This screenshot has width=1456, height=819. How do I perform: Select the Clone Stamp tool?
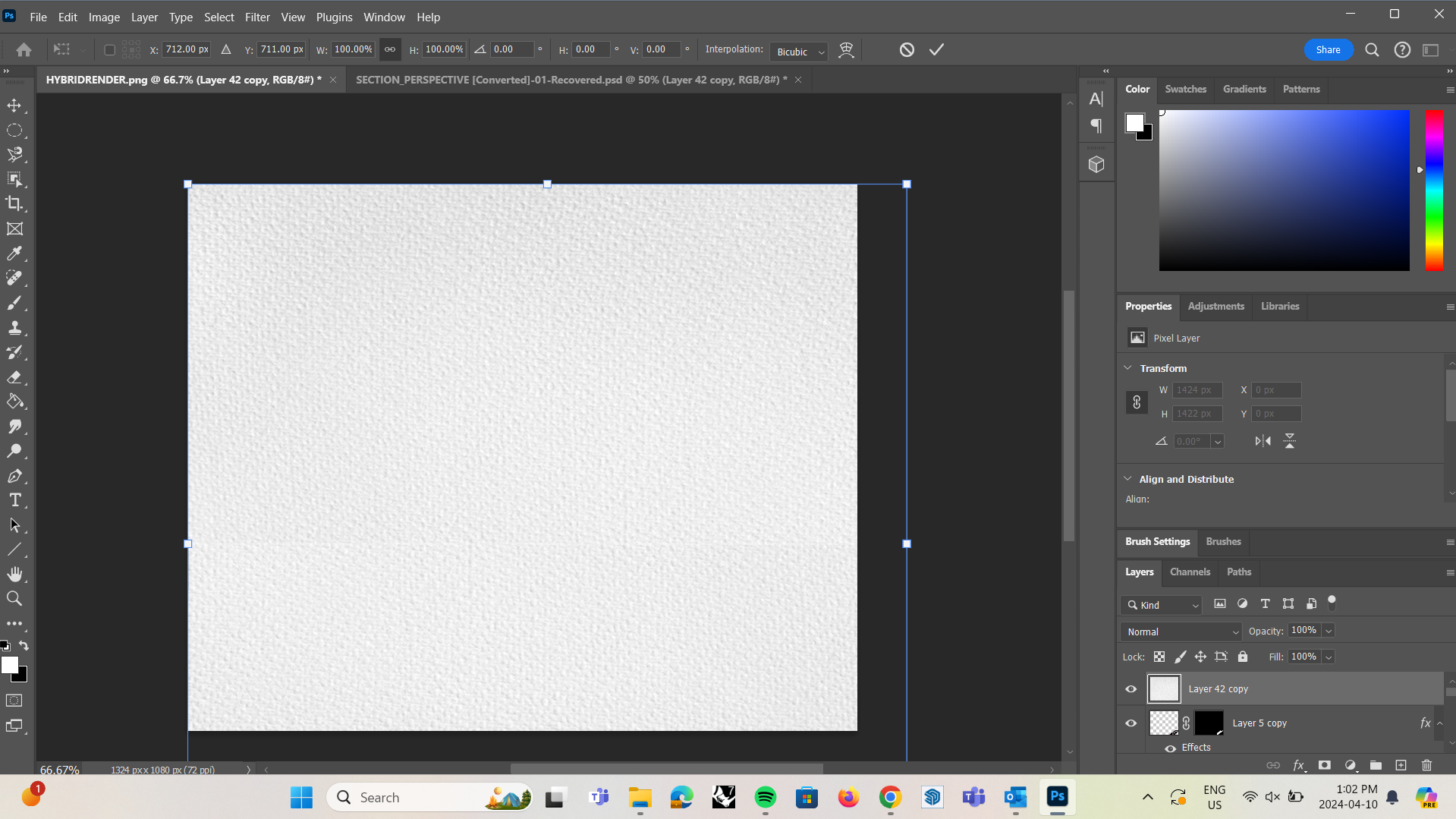pos(15,327)
